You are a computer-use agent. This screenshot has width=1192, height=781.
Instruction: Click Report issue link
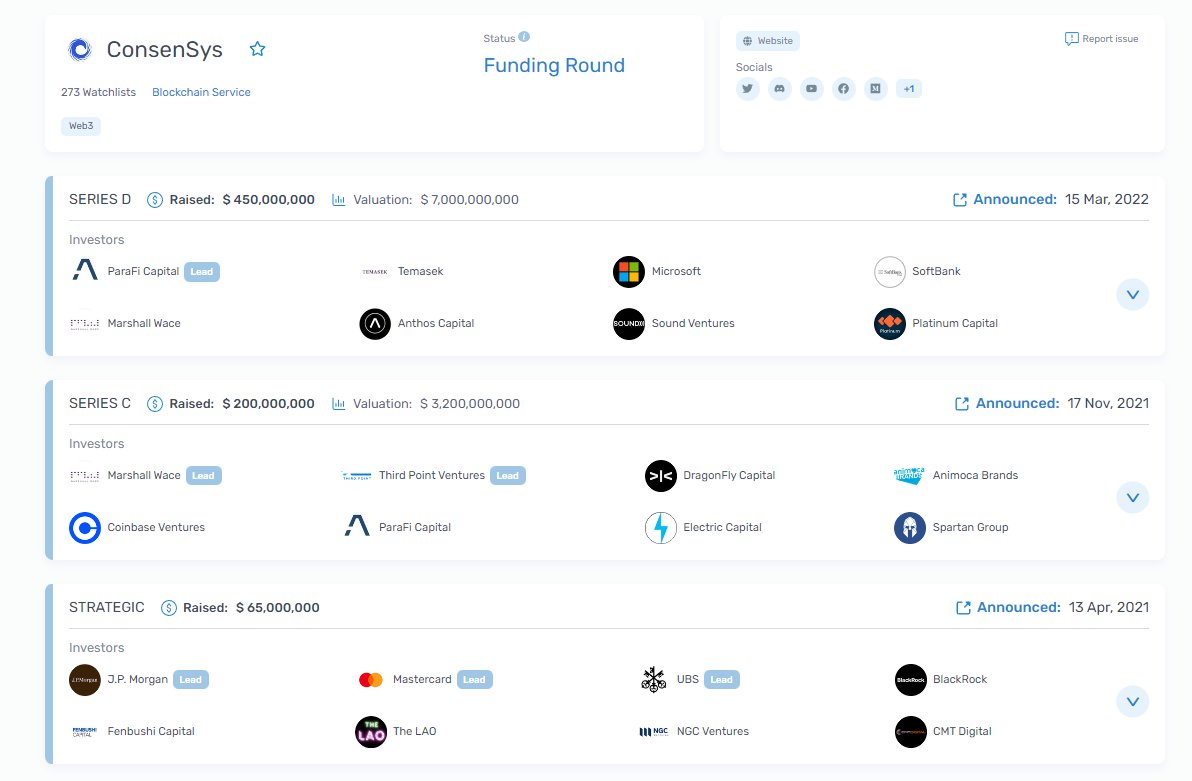click(1102, 39)
